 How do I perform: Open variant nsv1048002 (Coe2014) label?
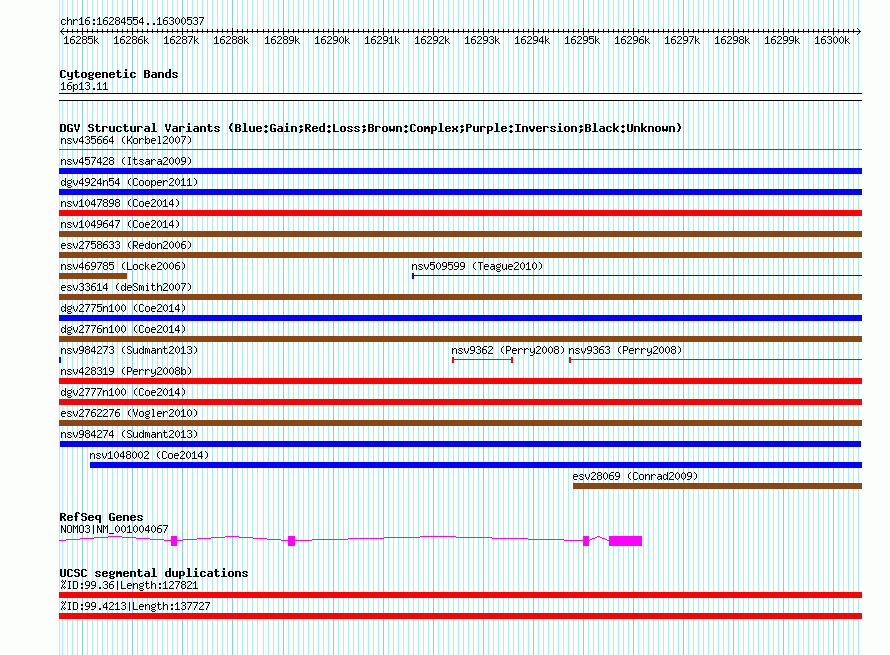pyautogui.click(x=149, y=455)
